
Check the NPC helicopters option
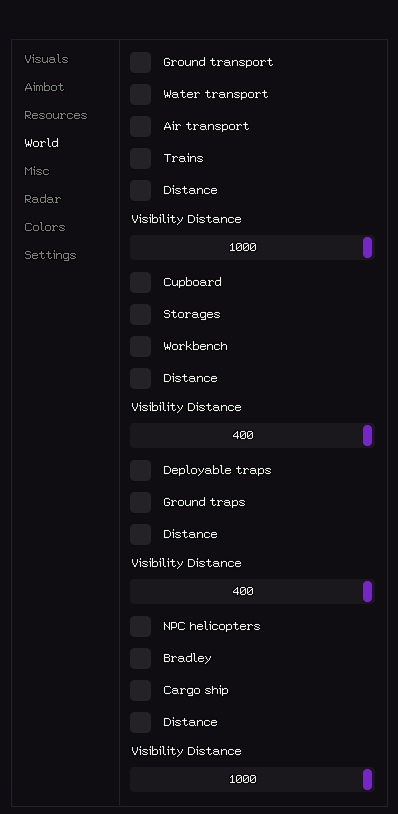point(141,627)
